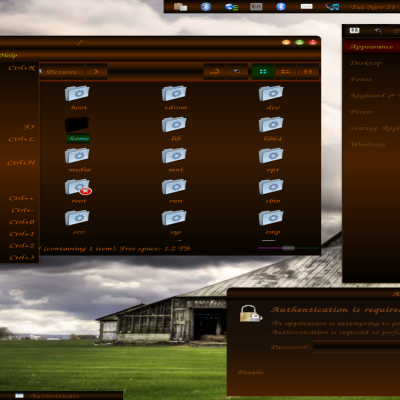Click the path bar forward arrow
The width and height of the screenshot is (400, 400).
(96, 71)
